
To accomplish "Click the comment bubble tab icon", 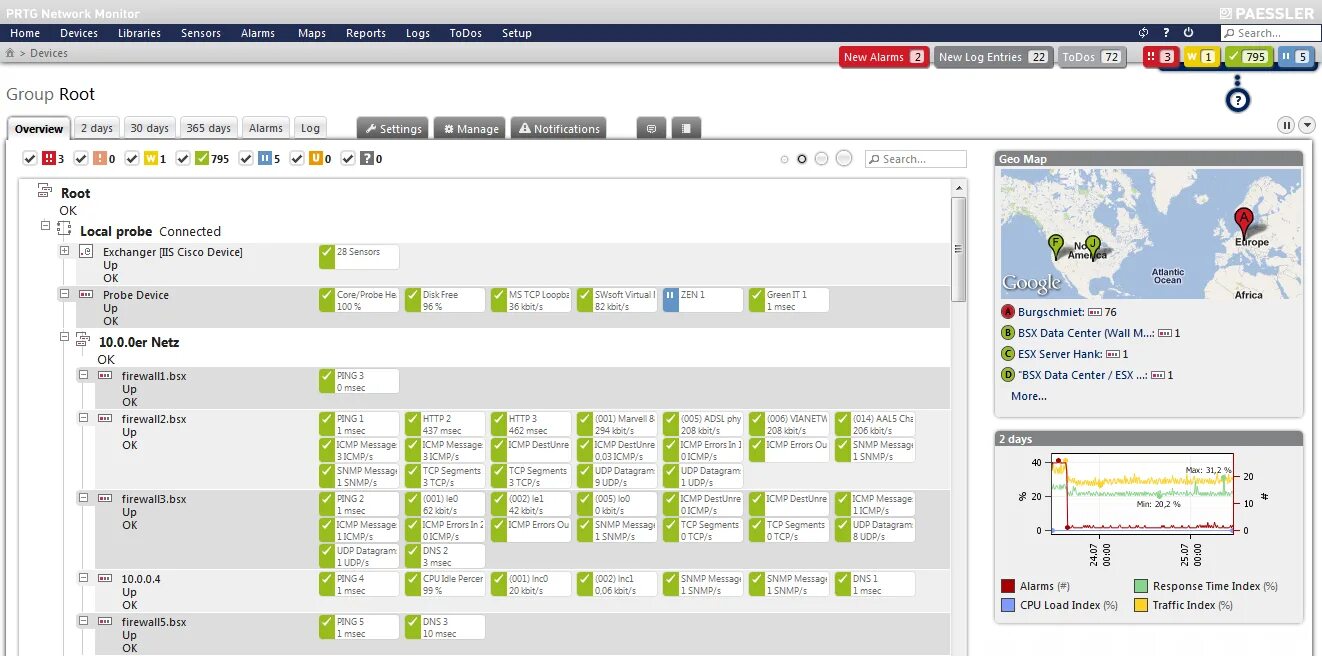I will tap(651, 128).
